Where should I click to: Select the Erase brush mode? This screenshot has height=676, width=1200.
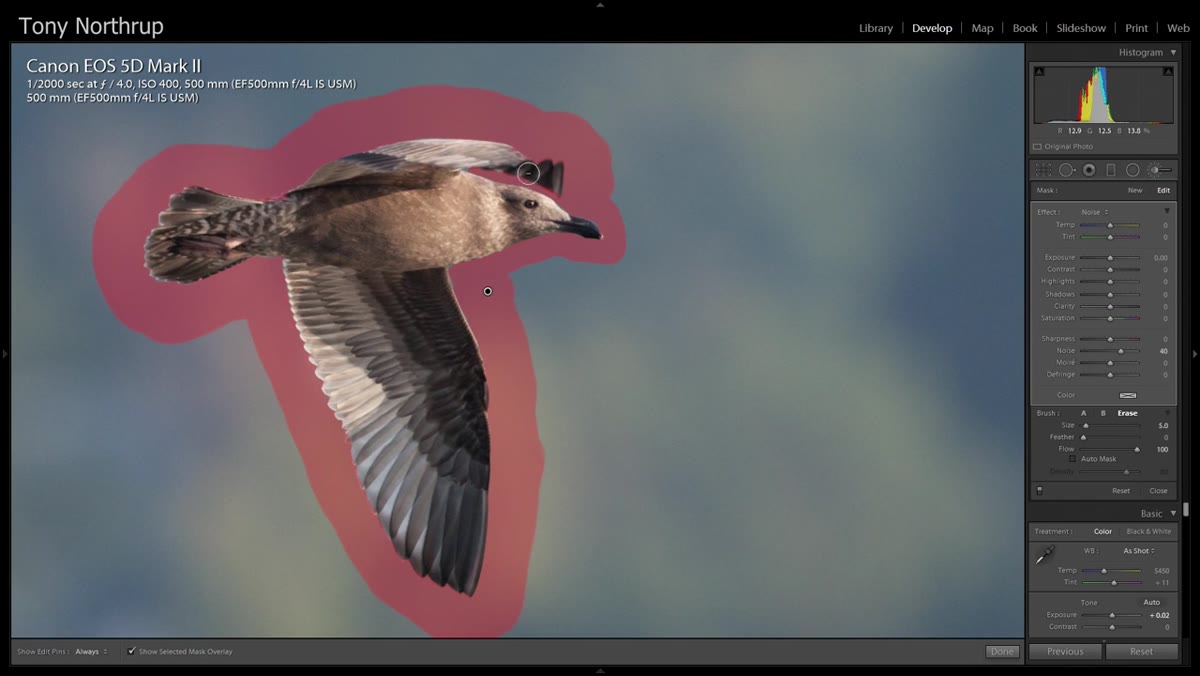click(x=1127, y=413)
